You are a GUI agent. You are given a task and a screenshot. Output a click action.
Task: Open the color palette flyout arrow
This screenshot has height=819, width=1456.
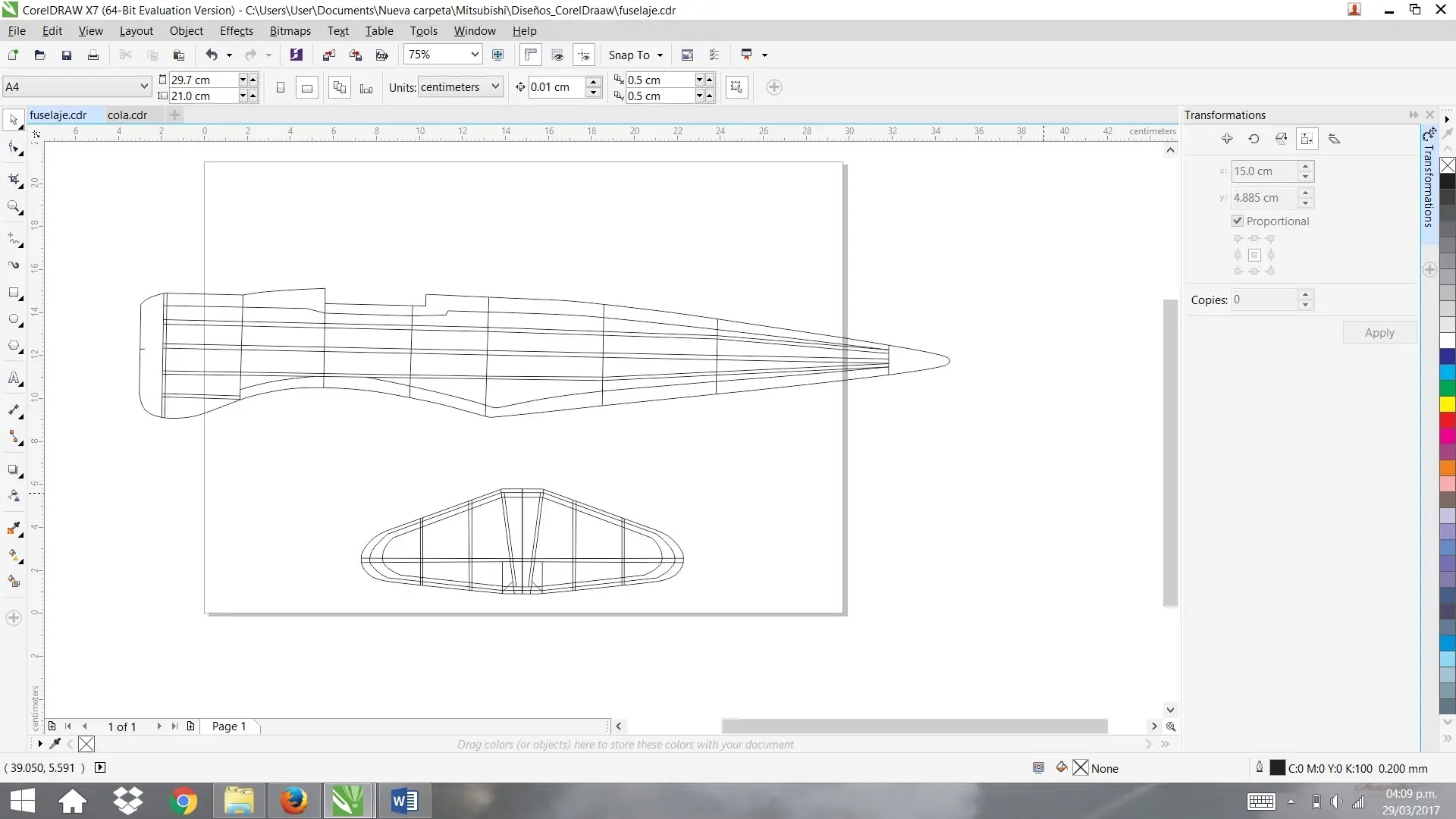pos(1447,120)
